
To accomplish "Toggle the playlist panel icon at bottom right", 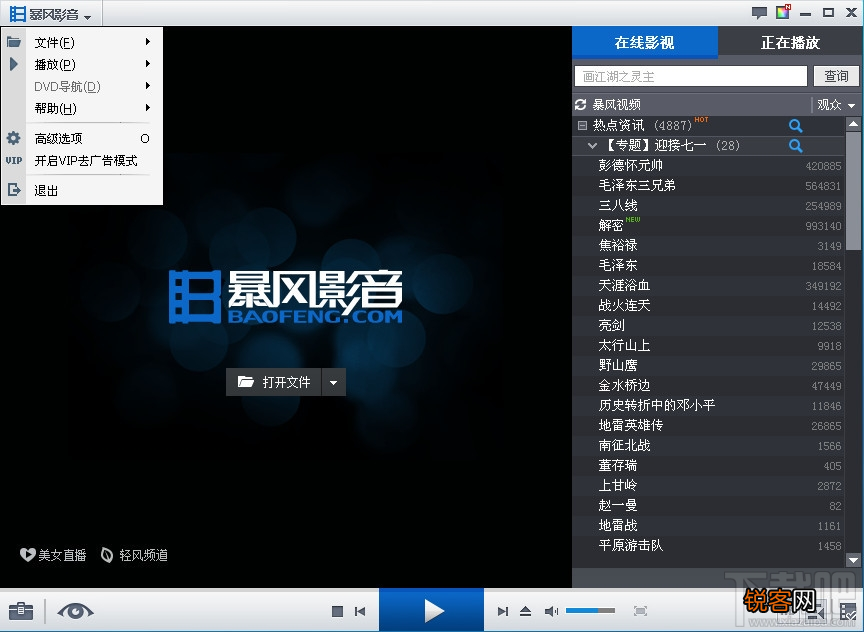I will pyautogui.click(x=848, y=611).
